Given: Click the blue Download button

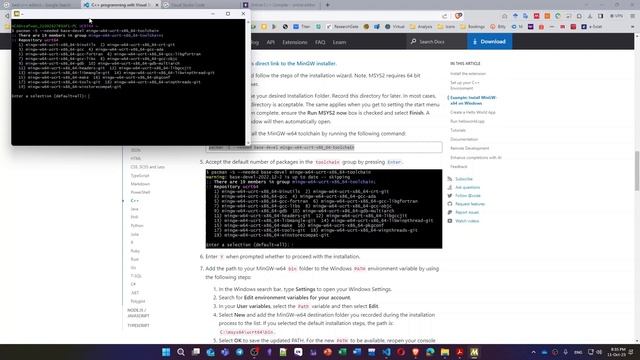Looking at the screenshot, I should click(x=489, y=42).
